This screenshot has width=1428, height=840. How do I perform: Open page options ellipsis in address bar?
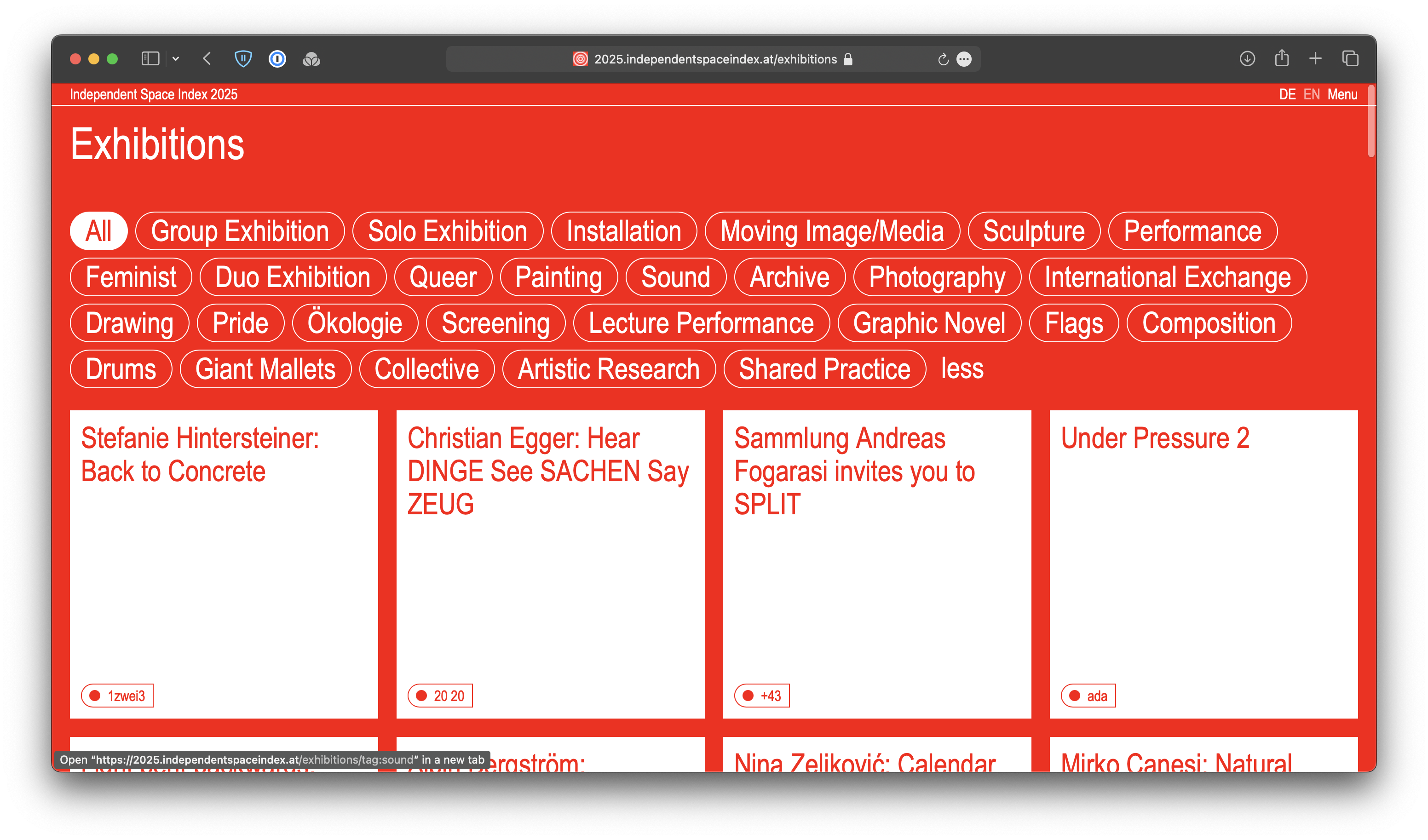[x=964, y=59]
